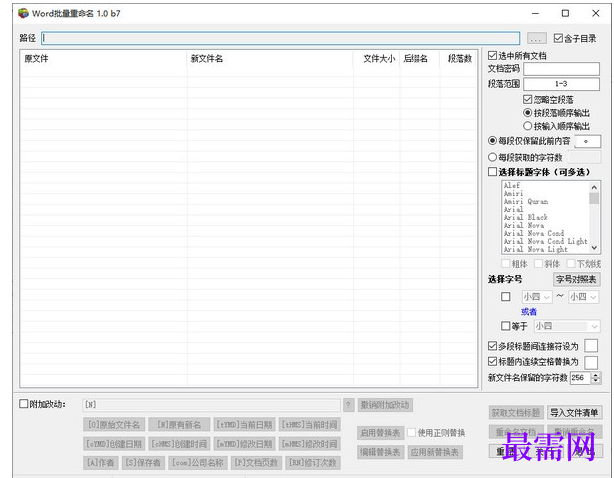Click the font list scrollbar thumb
Image resolution: width=614 pixels, height=478 pixels.
pos(594,198)
